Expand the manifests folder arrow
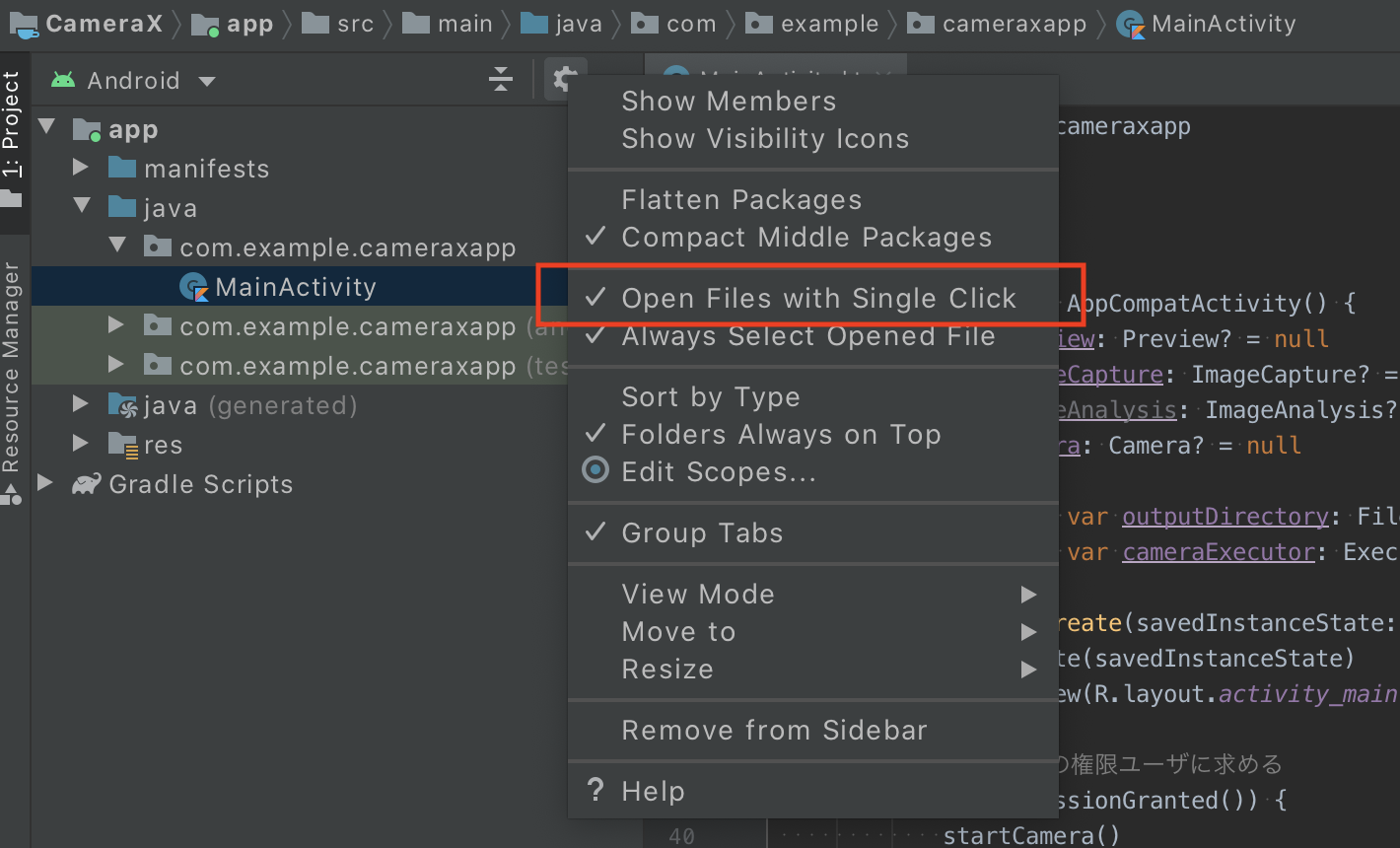The width and height of the screenshot is (1400, 848). (x=81, y=168)
